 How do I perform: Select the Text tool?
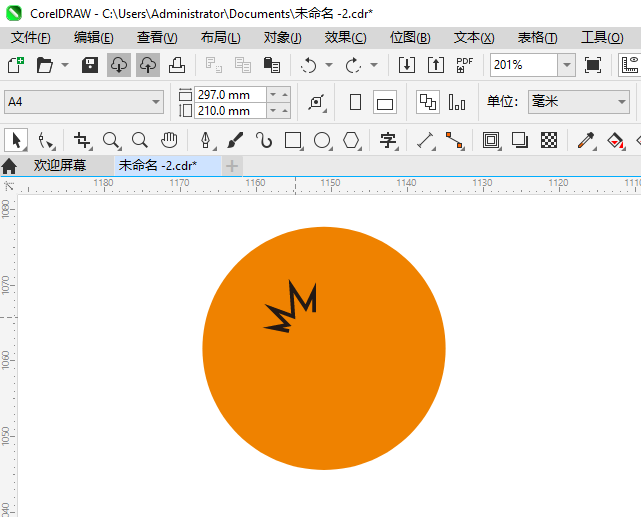point(388,141)
